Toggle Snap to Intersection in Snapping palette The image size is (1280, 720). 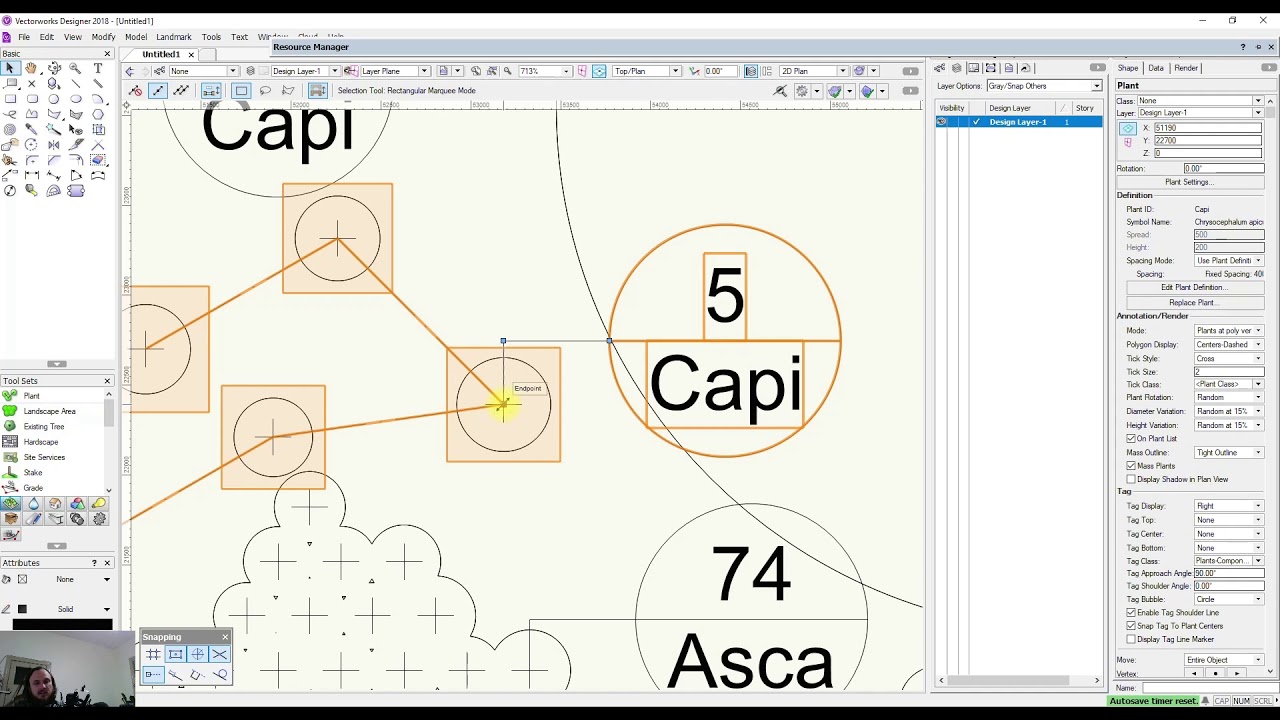219,654
